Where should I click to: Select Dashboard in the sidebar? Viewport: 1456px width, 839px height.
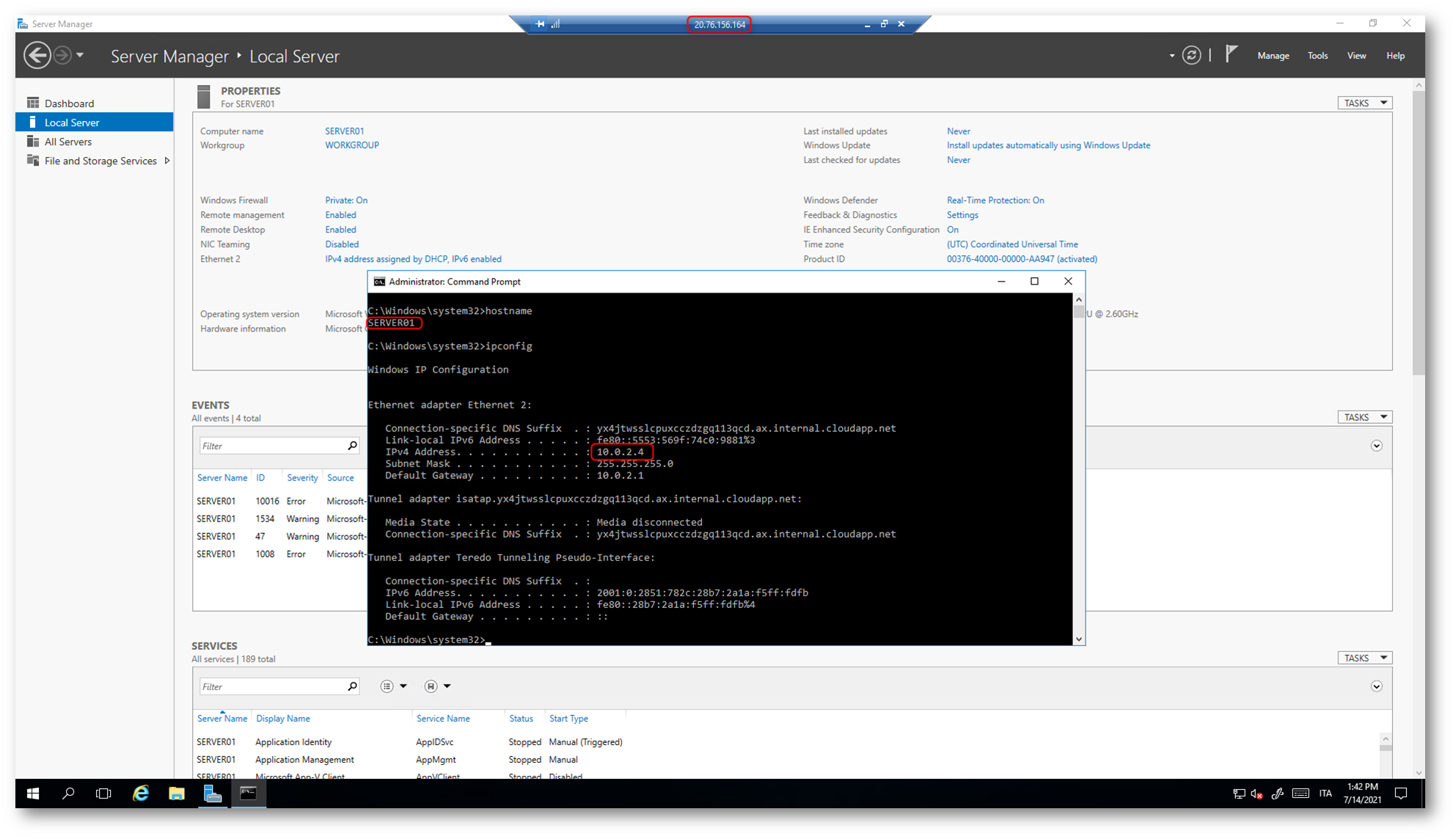click(x=94, y=103)
